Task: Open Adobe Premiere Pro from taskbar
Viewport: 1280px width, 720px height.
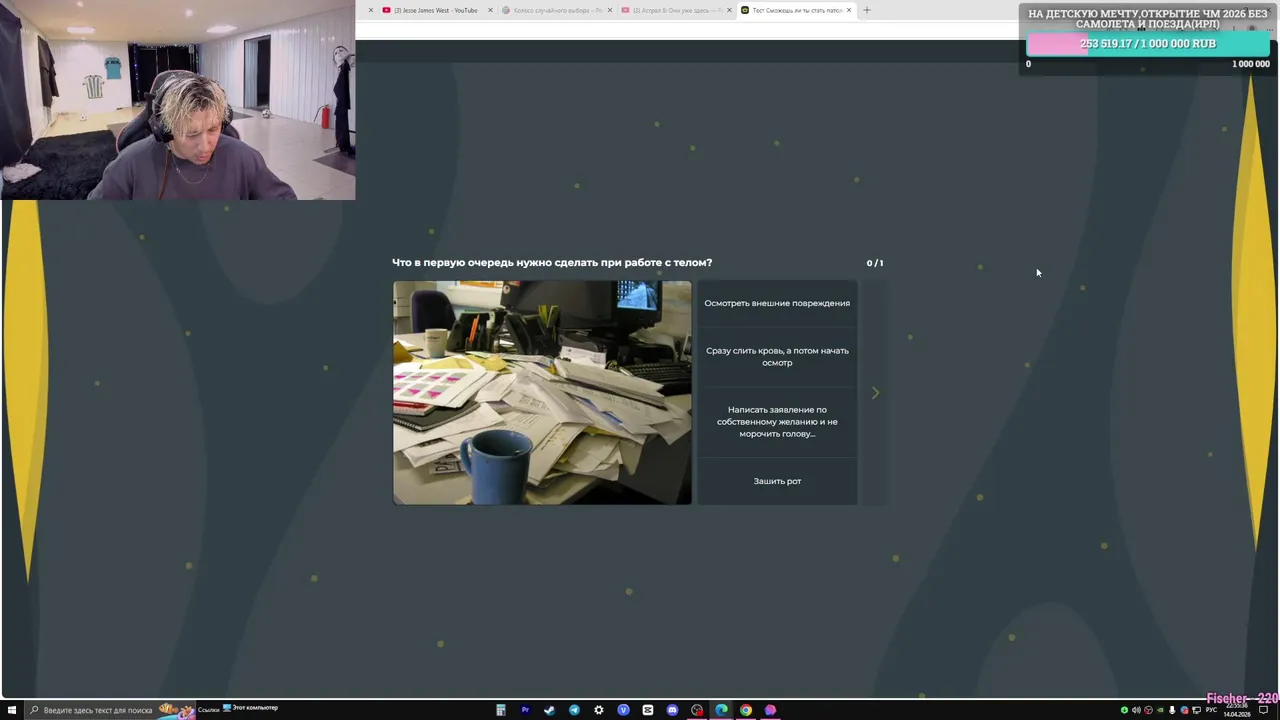Action: (525, 710)
